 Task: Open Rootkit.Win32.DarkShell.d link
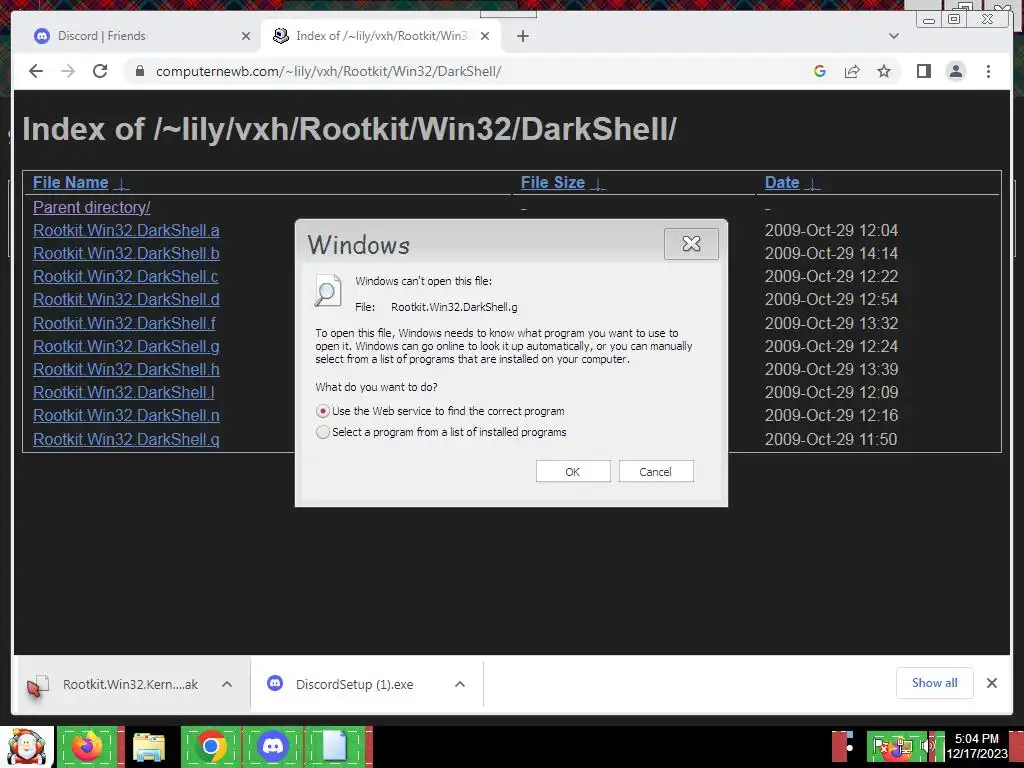coord(126,299)
